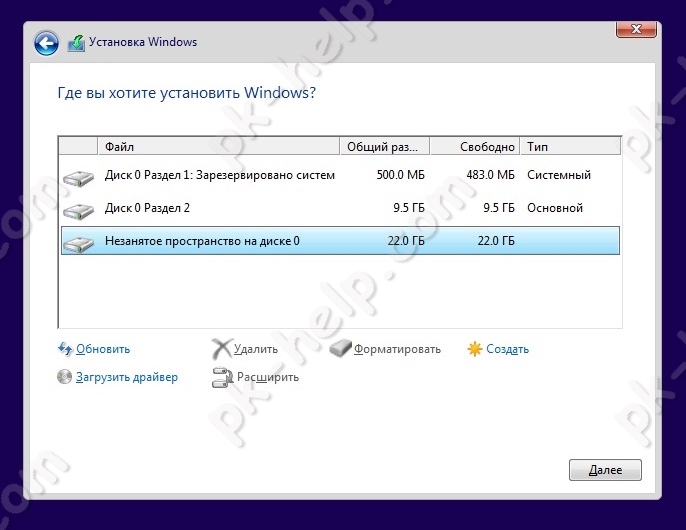Screen dimensions: 686x530
Task: Click the 500.0 МБ total size value
Action: coord(400,175)
